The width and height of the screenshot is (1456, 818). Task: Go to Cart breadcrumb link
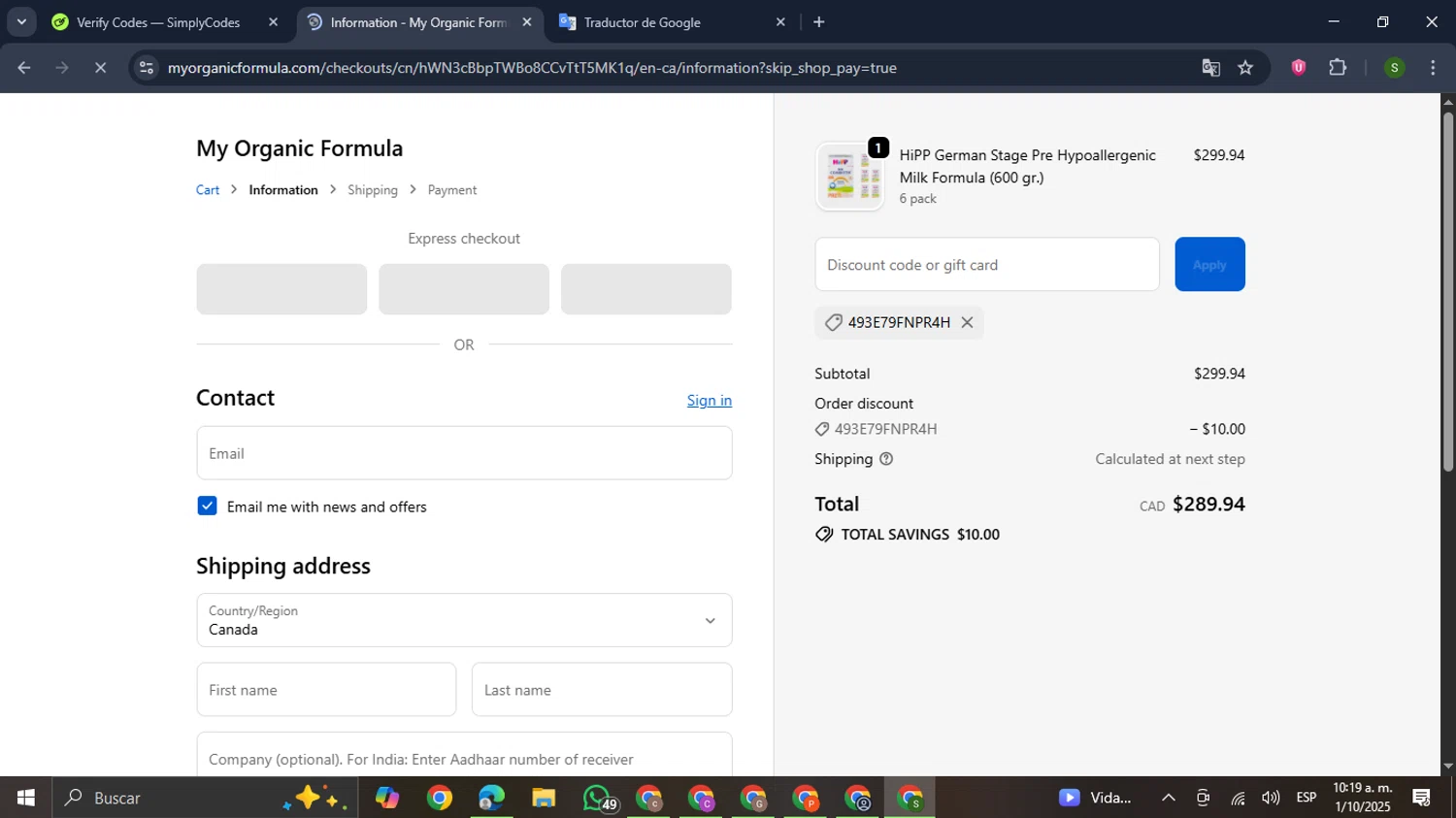tap(208, 190)
